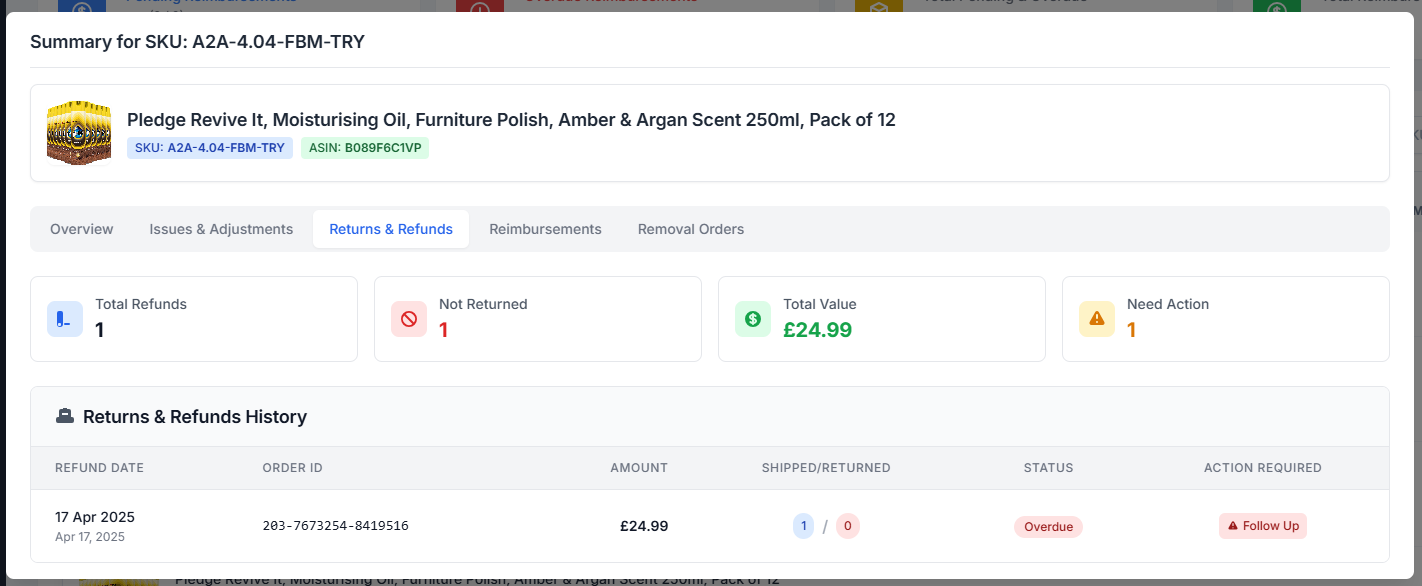Click the Total Refunds card icon
The height and width of the screenshot is (586, 1422).
[65, 319]
